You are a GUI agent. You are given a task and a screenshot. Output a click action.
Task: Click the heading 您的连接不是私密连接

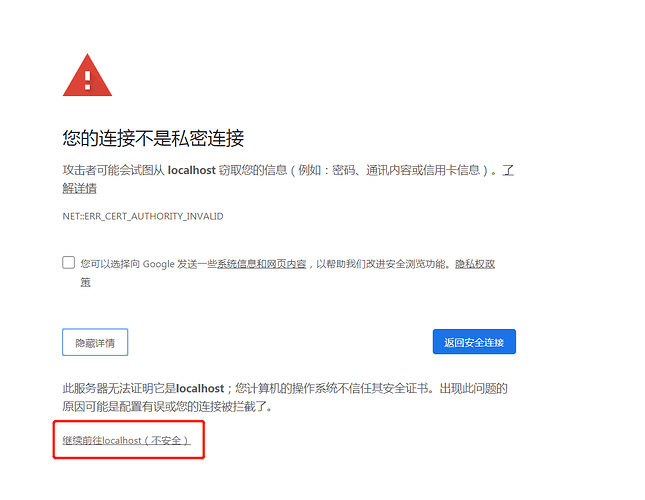[153, 138]
